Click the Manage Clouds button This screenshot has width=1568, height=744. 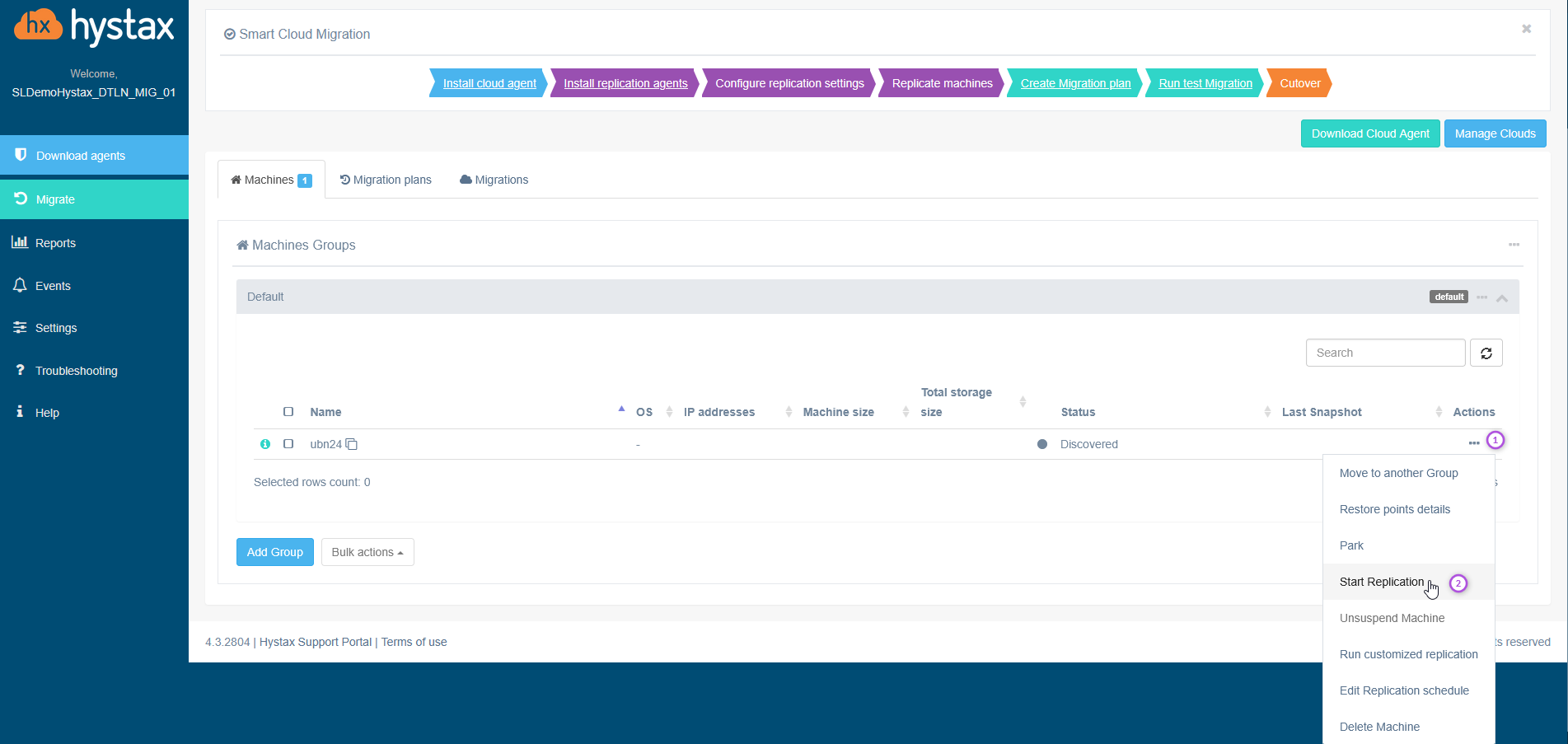click(x=1495, y=133)
